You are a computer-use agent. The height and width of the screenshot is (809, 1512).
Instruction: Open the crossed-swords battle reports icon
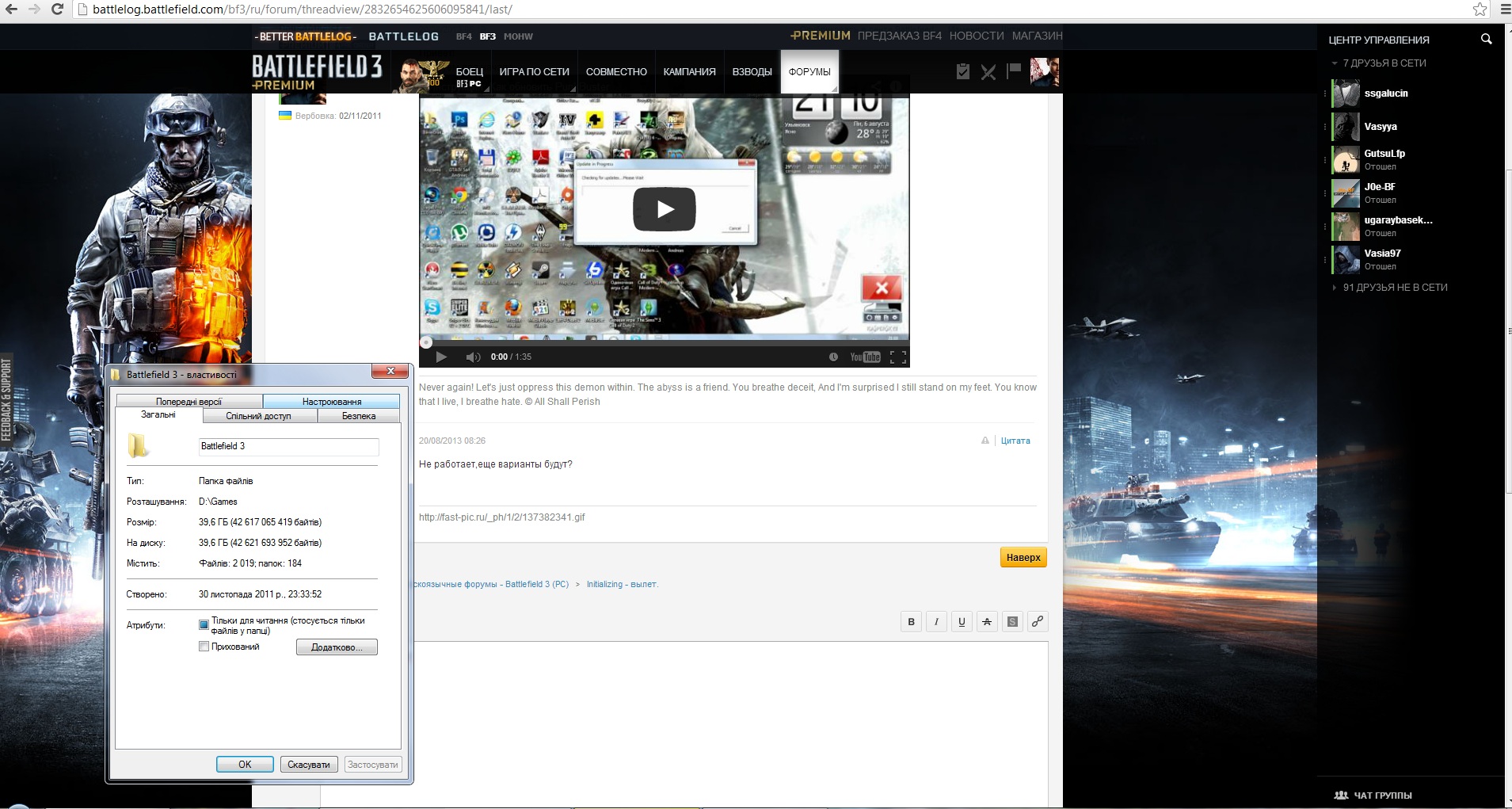pos(988,72)
